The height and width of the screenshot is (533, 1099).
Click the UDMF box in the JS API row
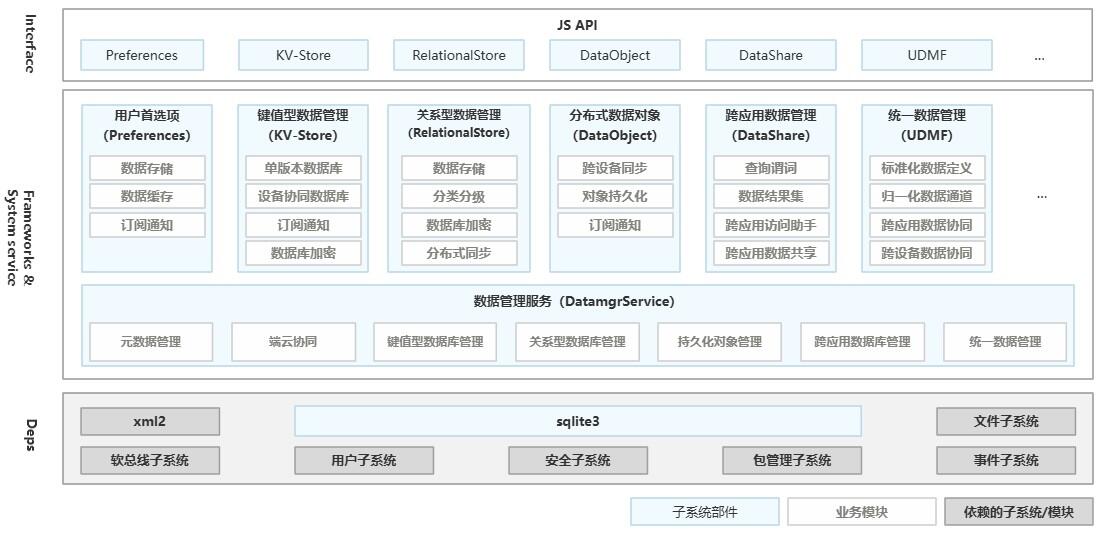coord(926,55)
